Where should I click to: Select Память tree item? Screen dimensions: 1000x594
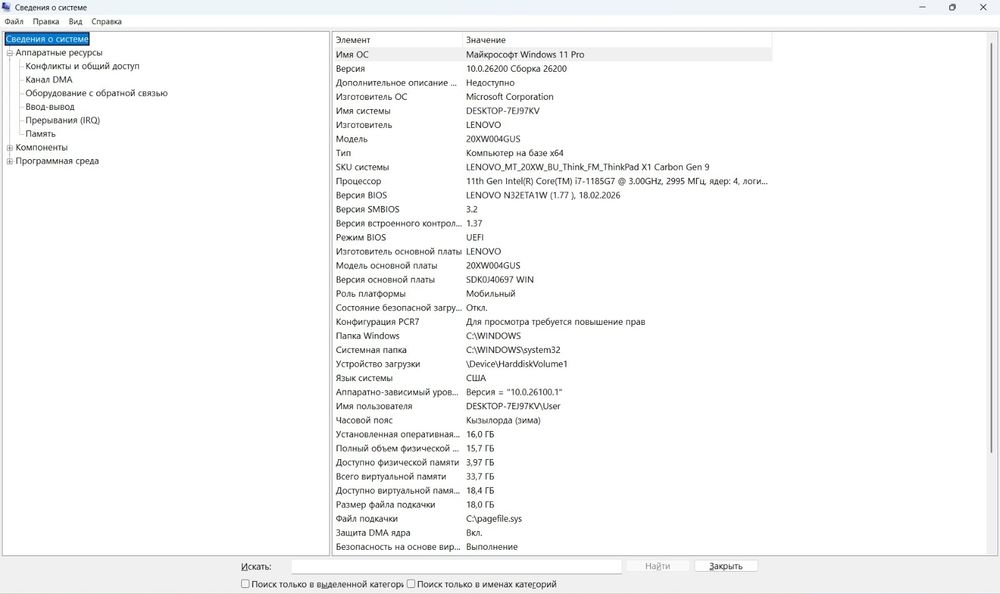coord(40,134)
